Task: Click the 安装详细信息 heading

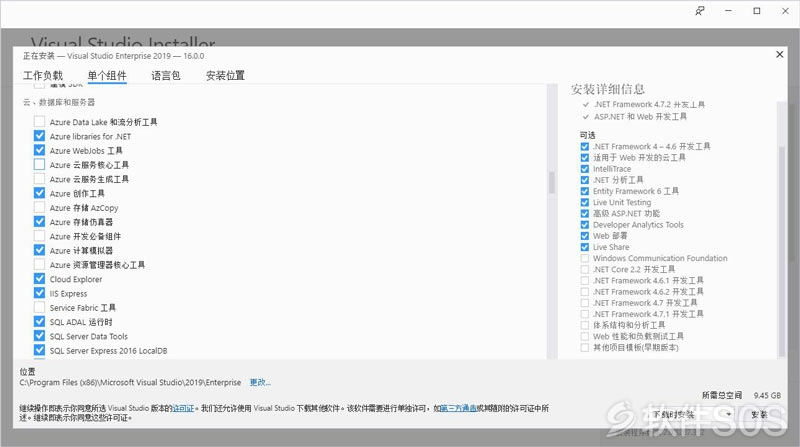Action: point(608,89)
